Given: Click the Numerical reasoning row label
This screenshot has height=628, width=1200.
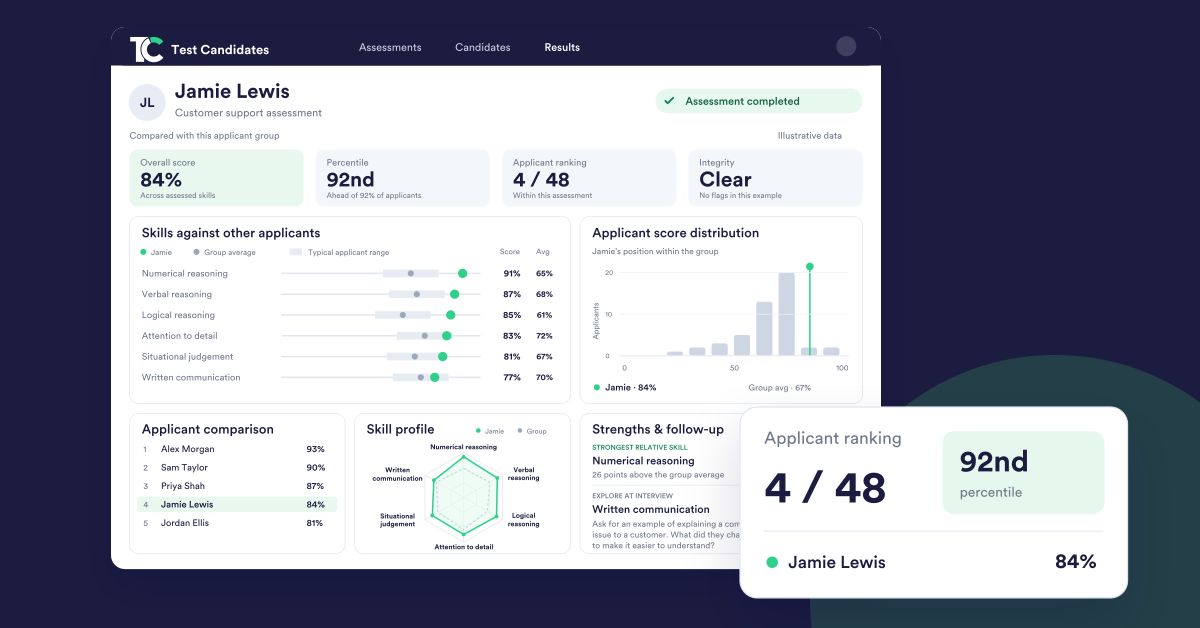Looking at the screenshot, I should coord(185,273).
